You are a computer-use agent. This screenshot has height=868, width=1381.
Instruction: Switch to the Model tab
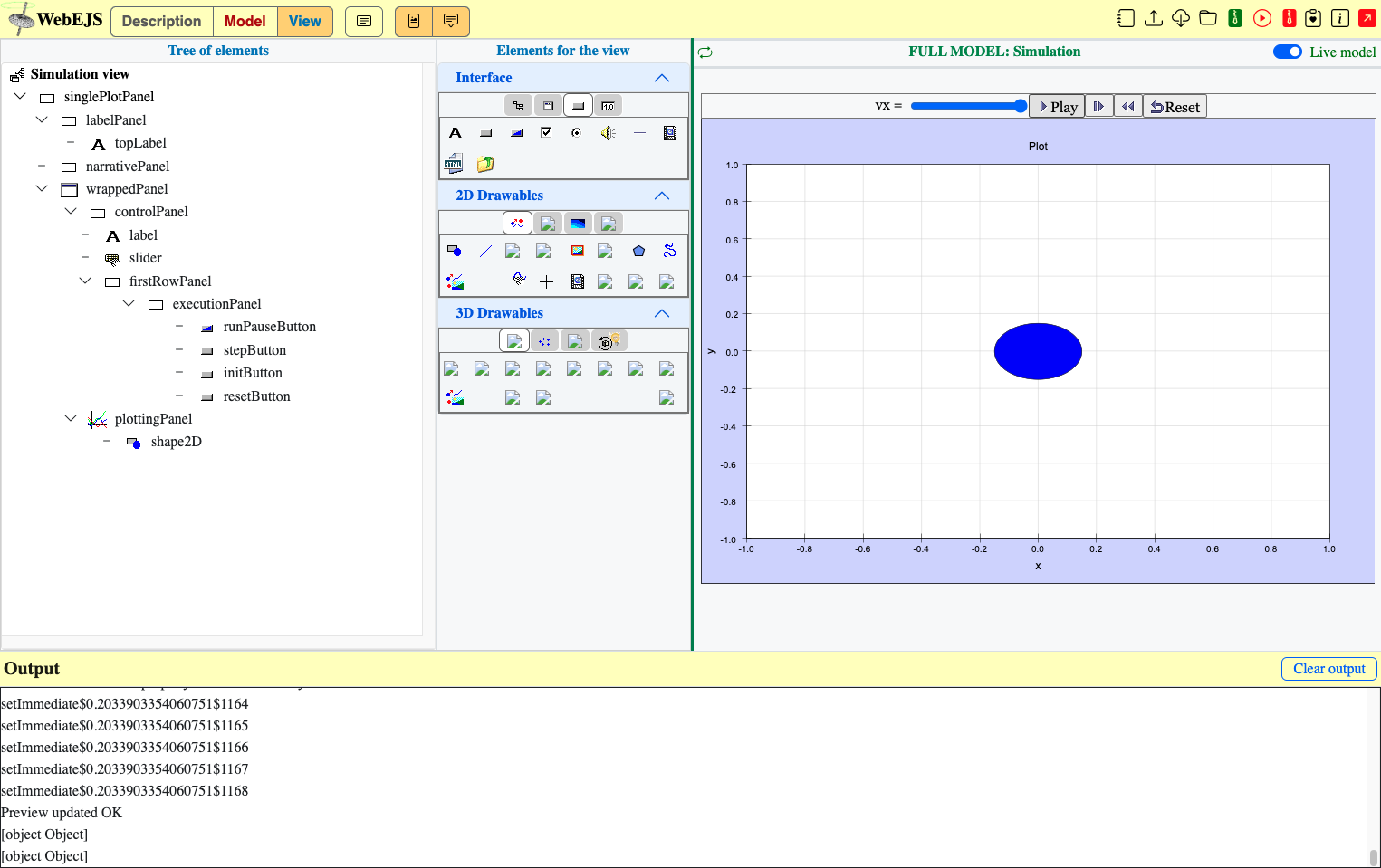pyautogui.click(x=245, y=21)
